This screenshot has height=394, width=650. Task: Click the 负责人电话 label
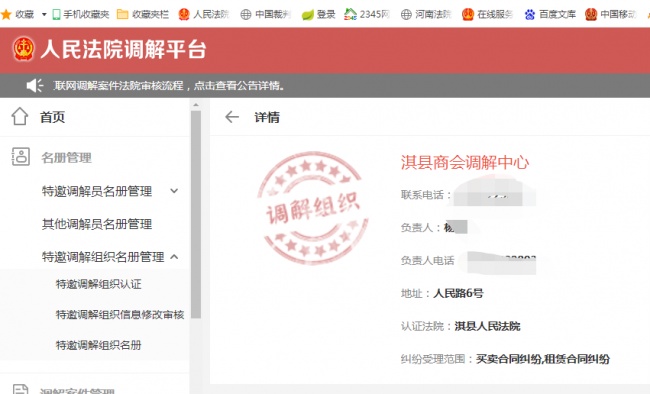click(427, 260)
